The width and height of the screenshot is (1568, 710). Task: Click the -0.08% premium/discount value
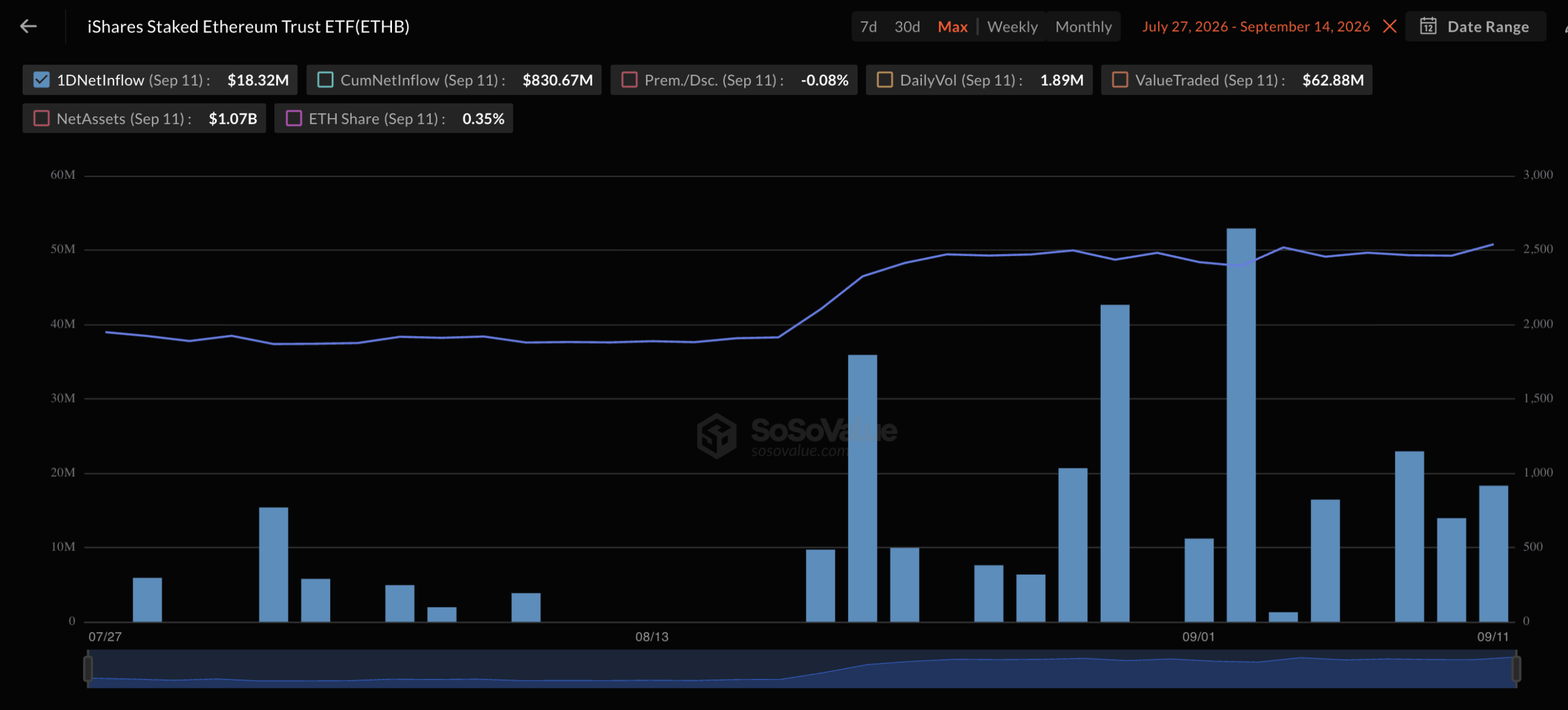[824, 80]
